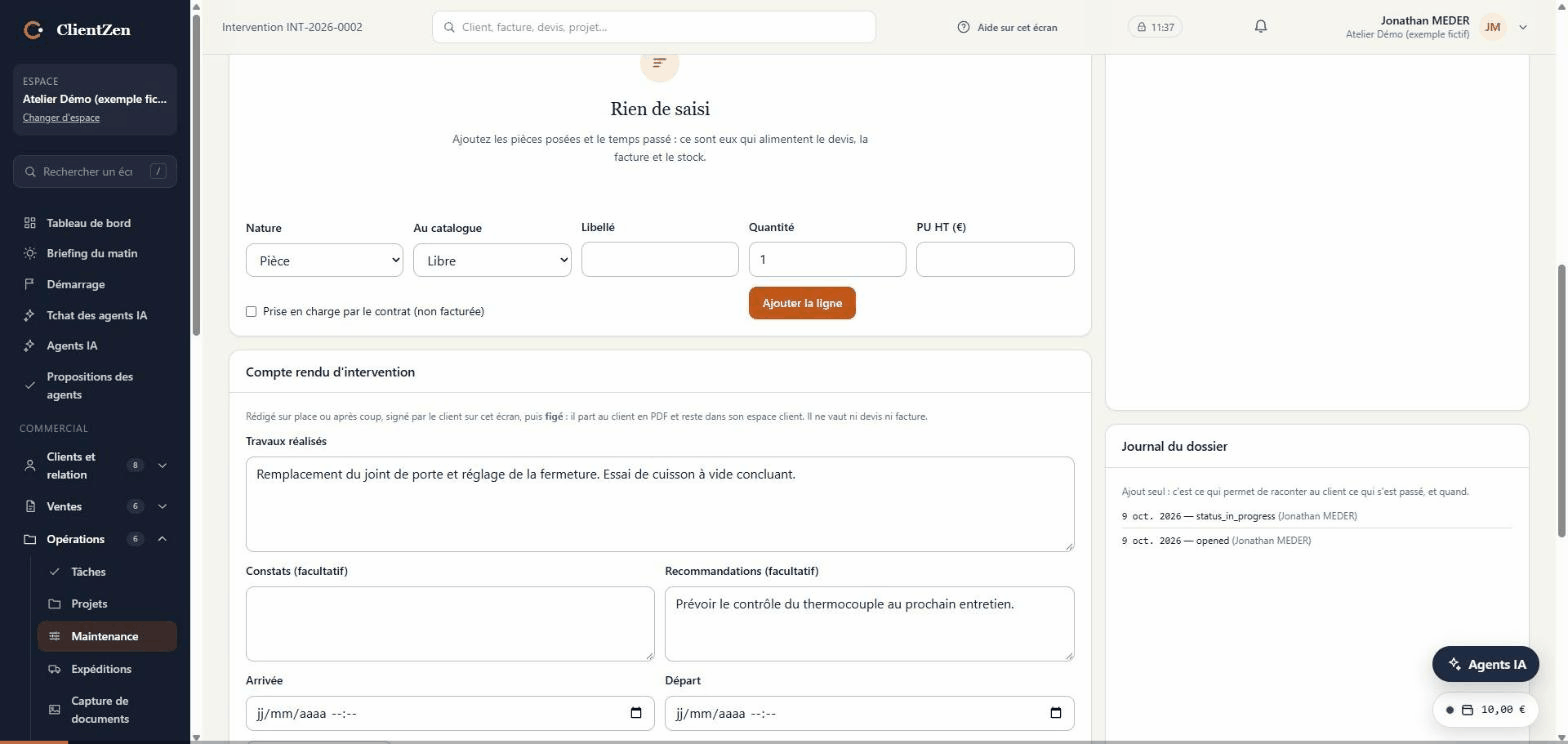Open the Arrivée calendar picker icon
1568x744 pixels.
[636, 713]
